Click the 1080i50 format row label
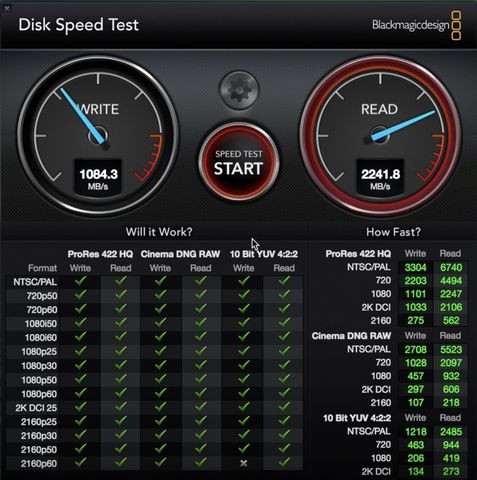 point(41,324)
